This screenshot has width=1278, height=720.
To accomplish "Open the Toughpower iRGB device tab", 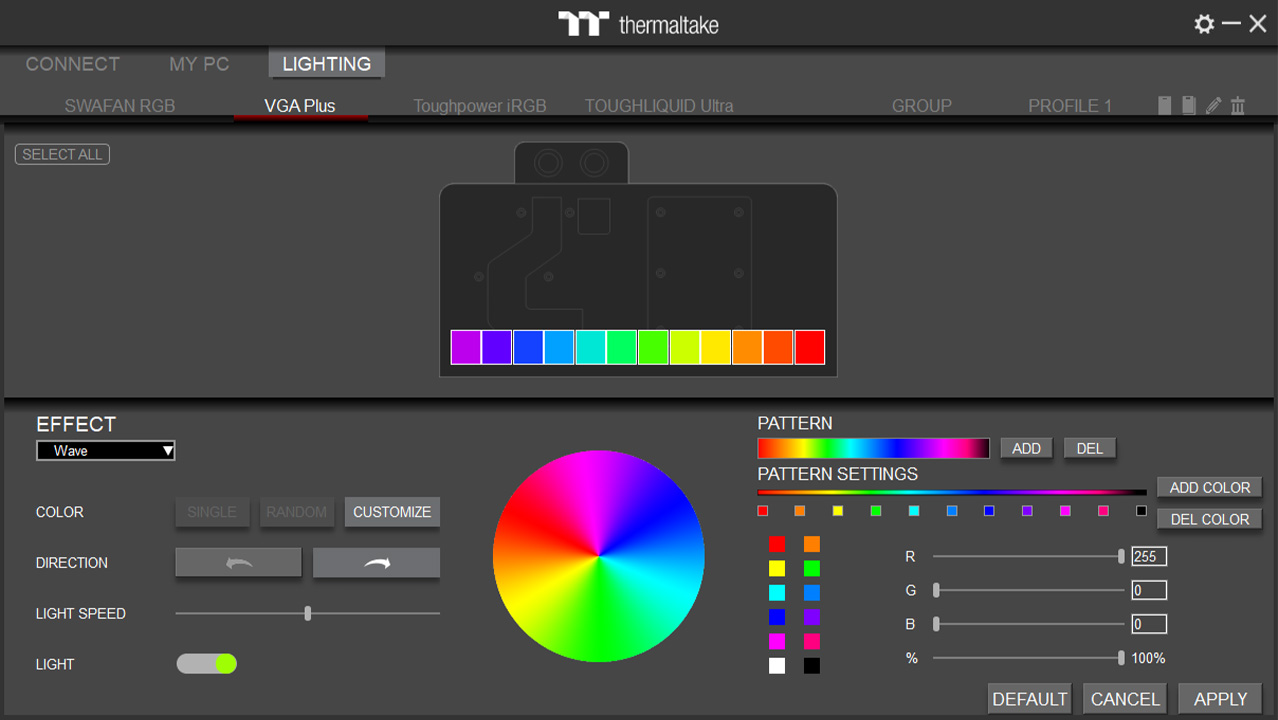I will 480,106.
